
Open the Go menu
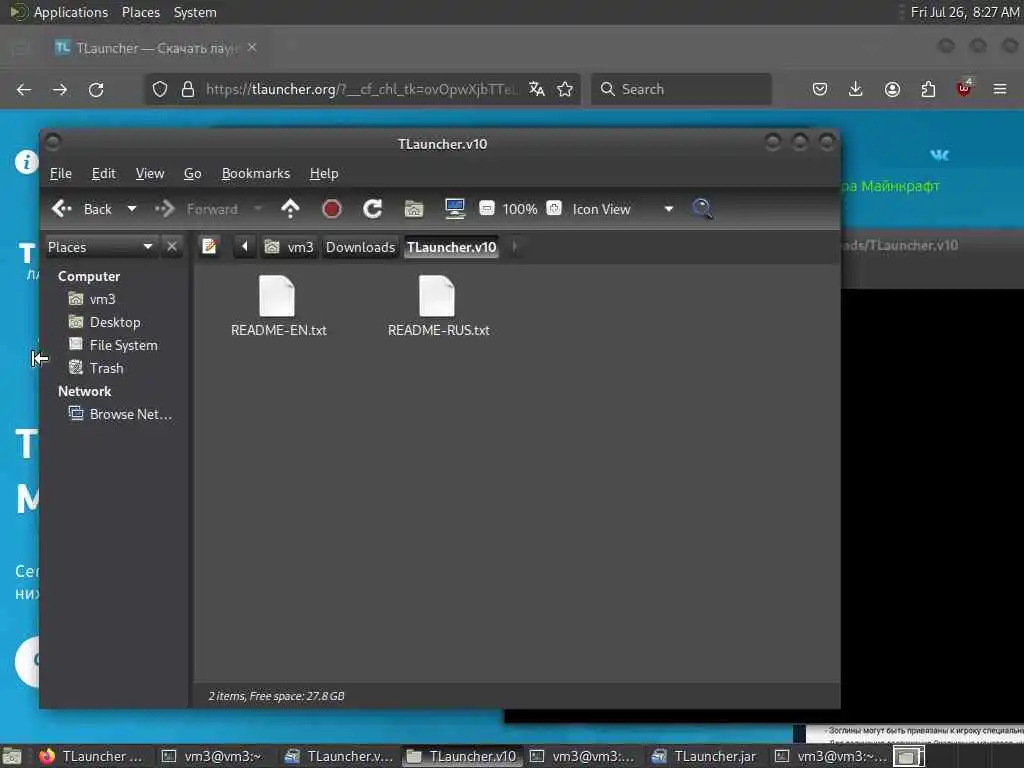[192, 174]
